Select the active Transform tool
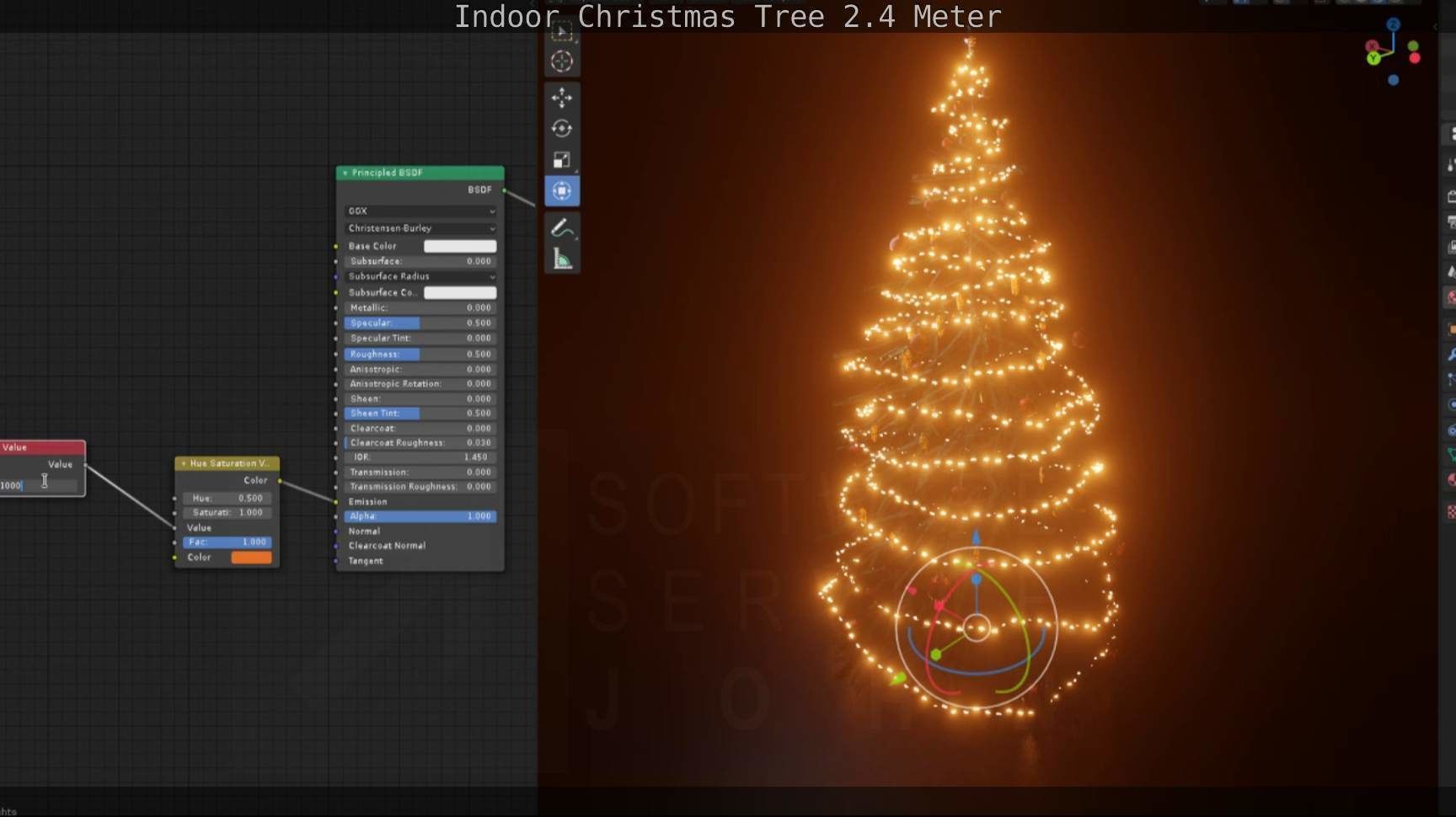The height and width of the screenshot is (817, 1456). click(562, 191)
